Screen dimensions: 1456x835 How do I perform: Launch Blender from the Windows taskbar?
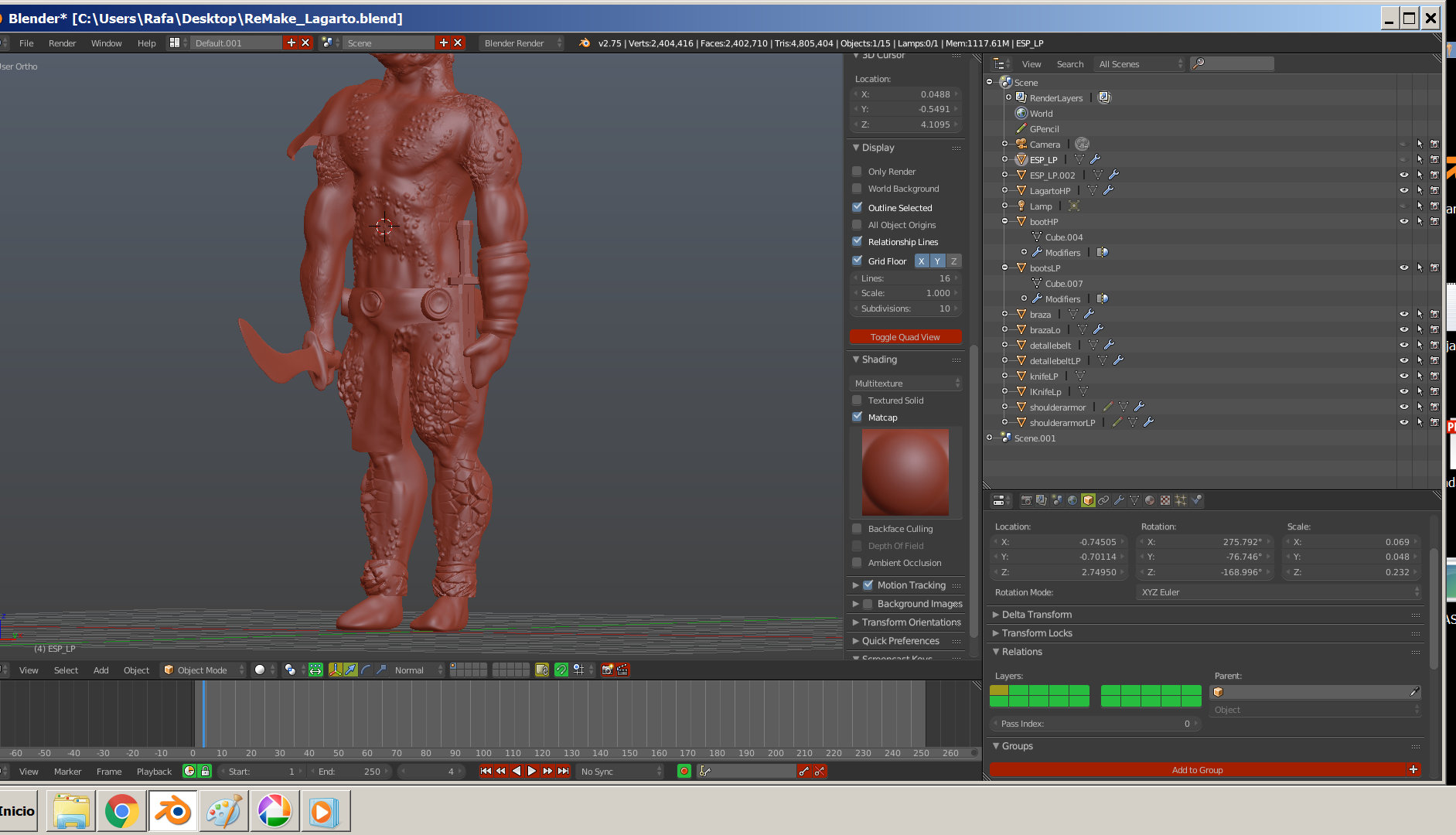tap(172, 811)
